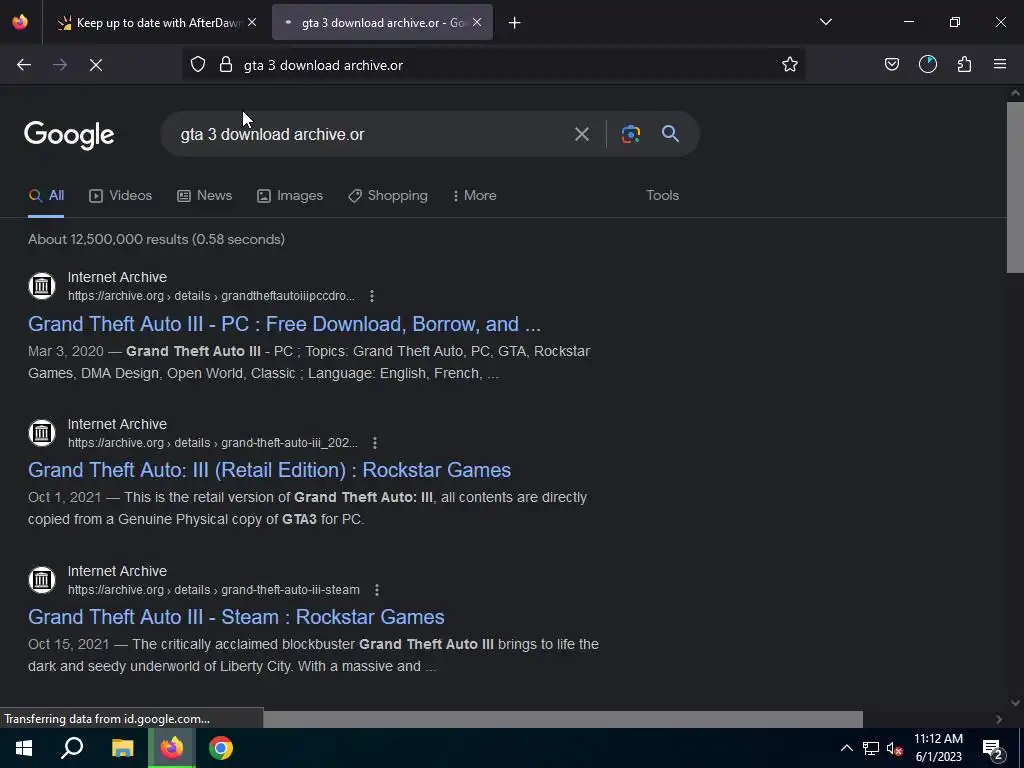Viewport: 1024px width, 768px height.
Task: Click the forward navigation arrow
Action: [60, 65]
